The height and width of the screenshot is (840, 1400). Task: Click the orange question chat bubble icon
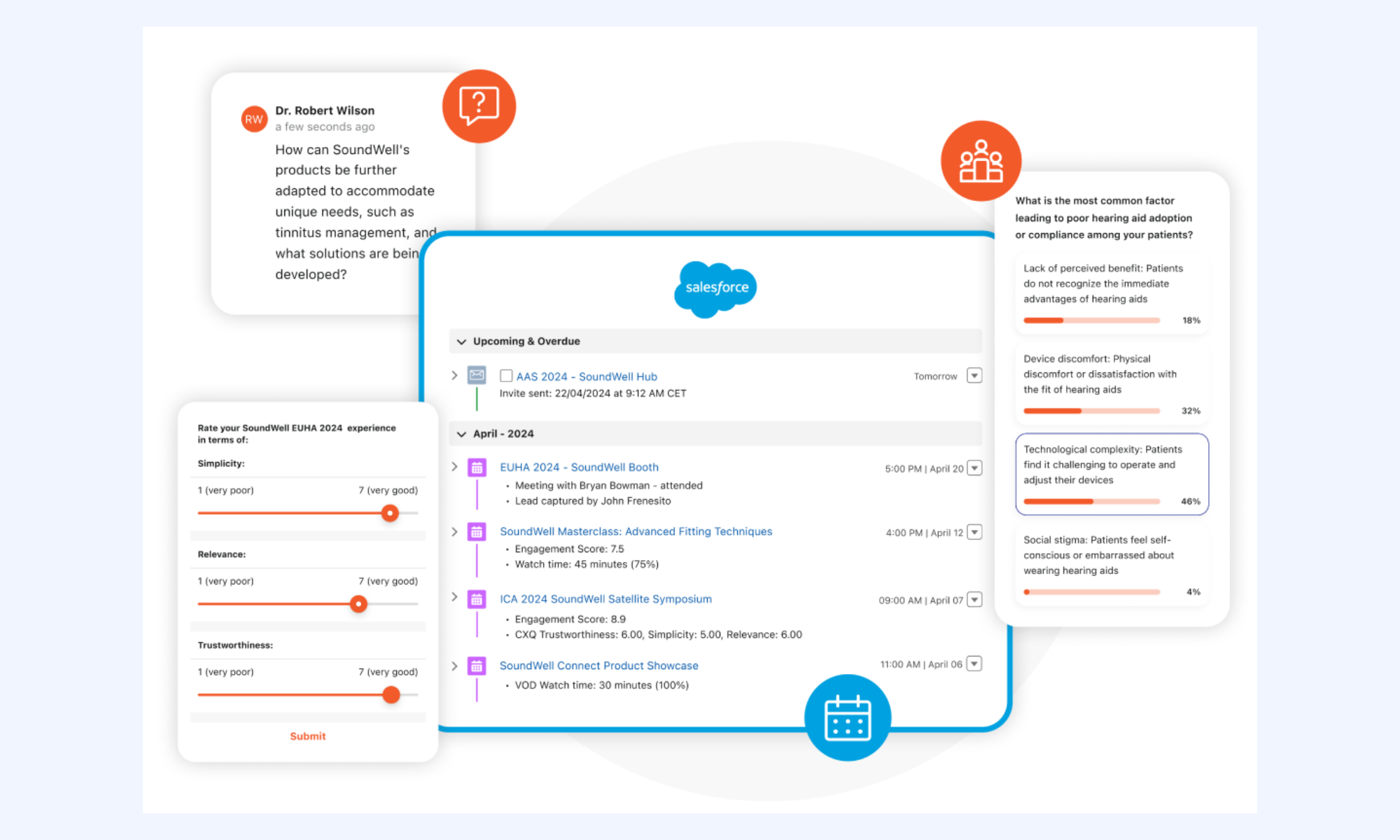(479, 106)
